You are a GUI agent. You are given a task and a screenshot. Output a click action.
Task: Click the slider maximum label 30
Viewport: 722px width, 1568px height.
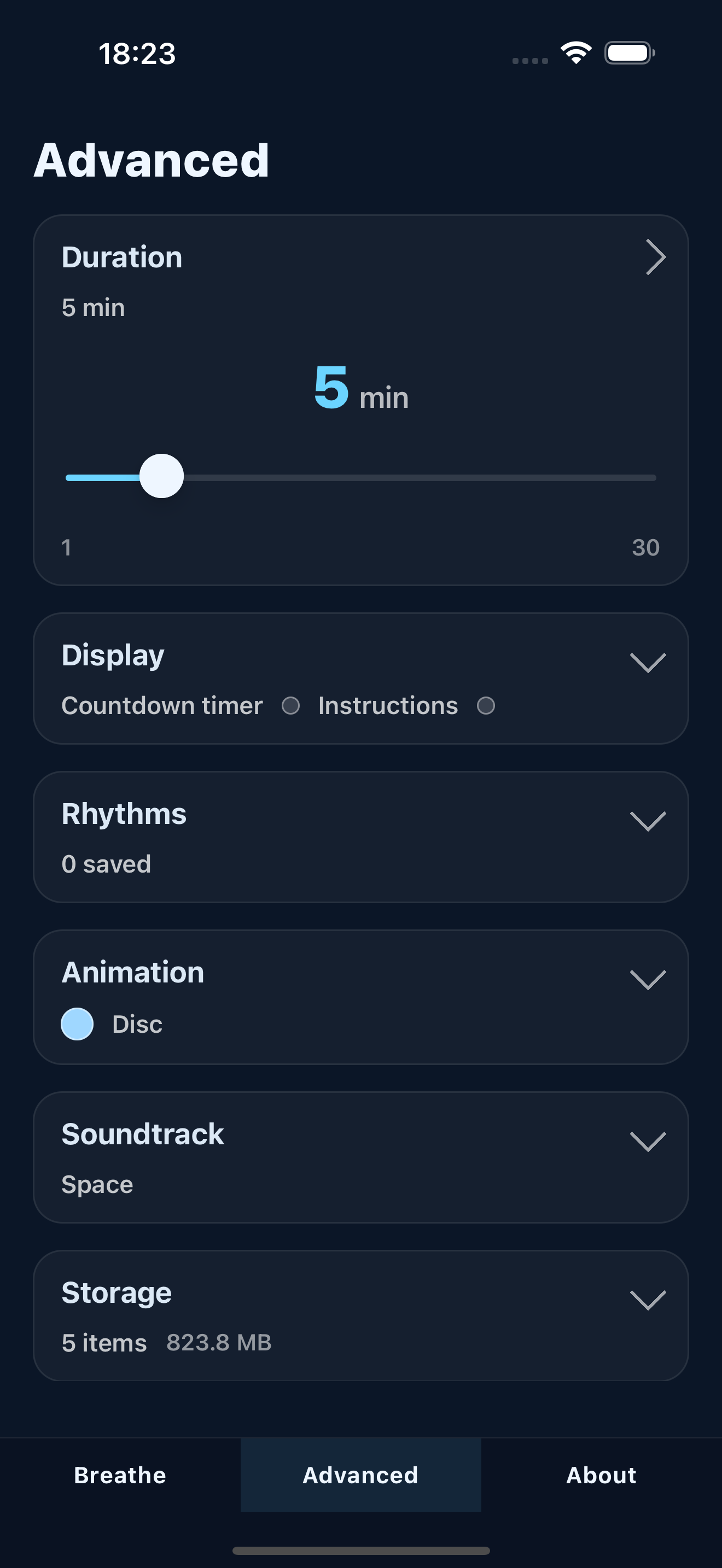point(646,547)
